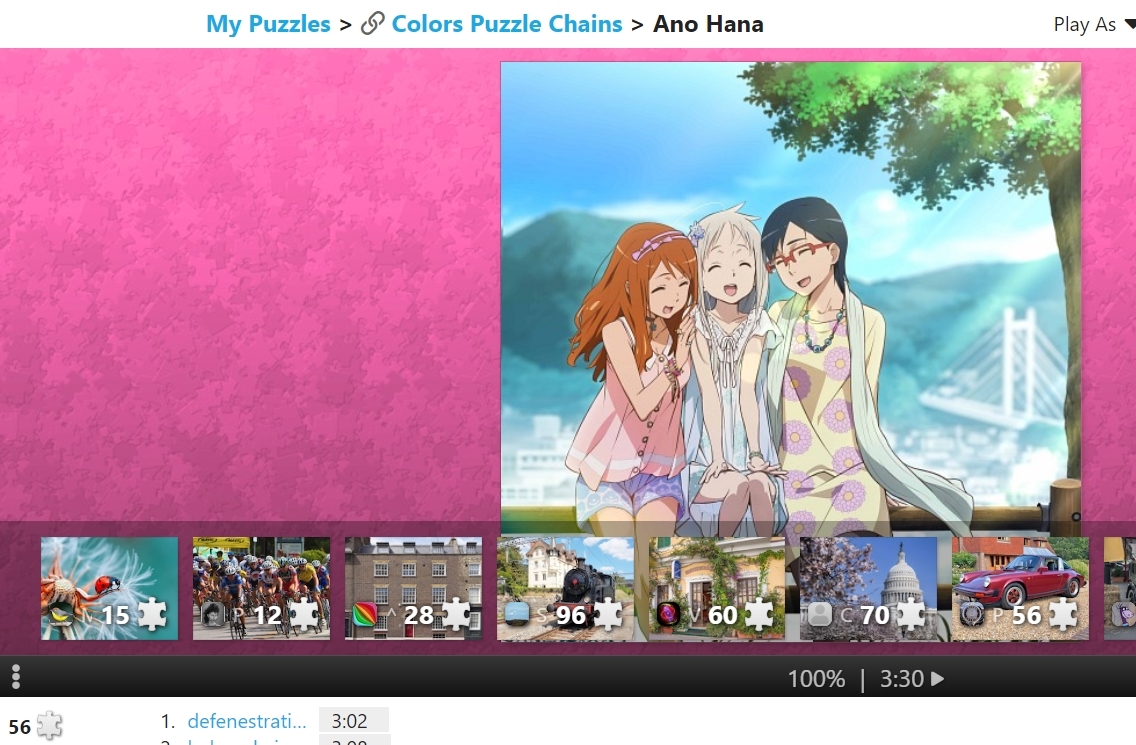
Task: Click the user avatar on the 12-piece cyclists puzzle
Action: tap(212, 615)
